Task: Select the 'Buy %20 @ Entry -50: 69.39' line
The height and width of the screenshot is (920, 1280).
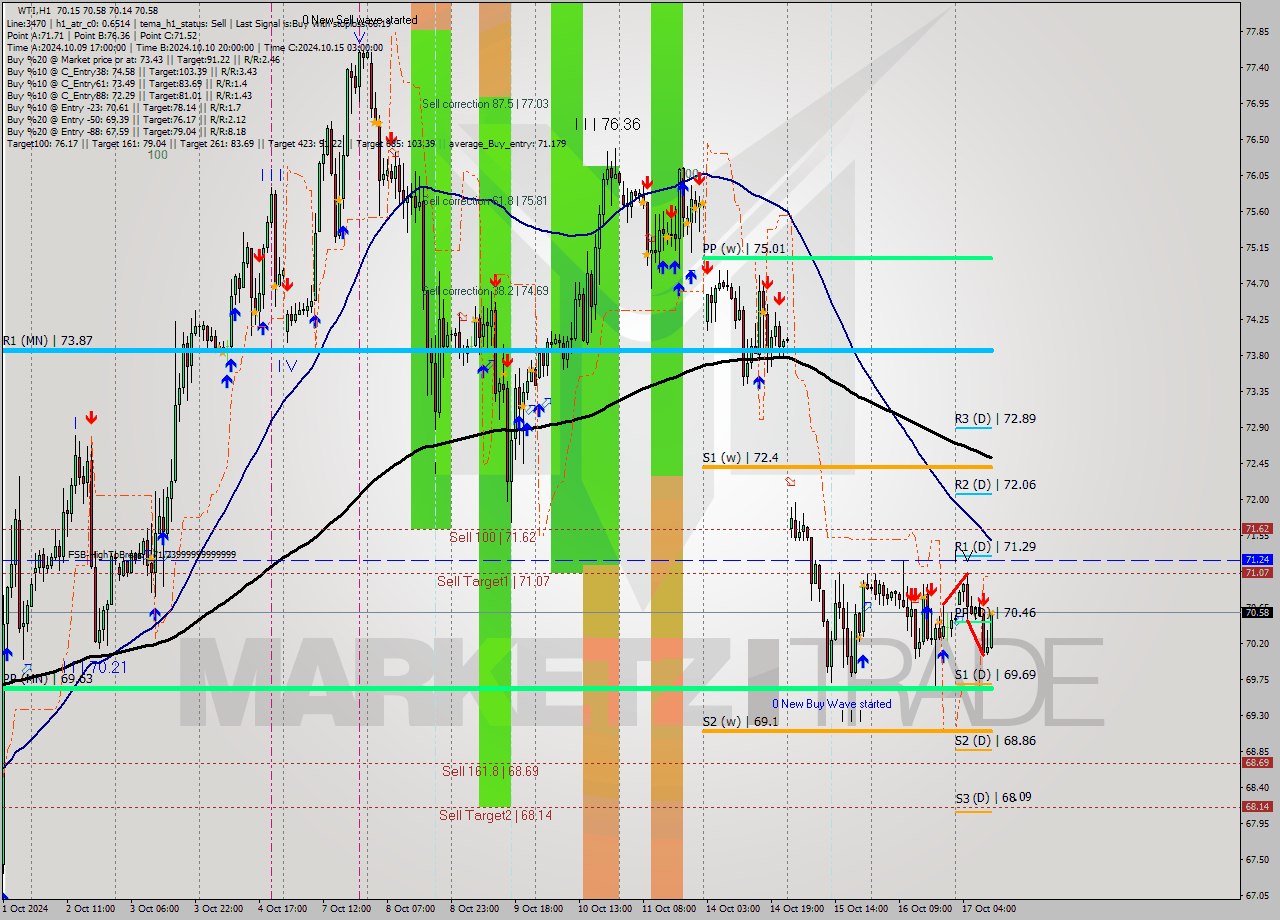Action: point(126,119)
